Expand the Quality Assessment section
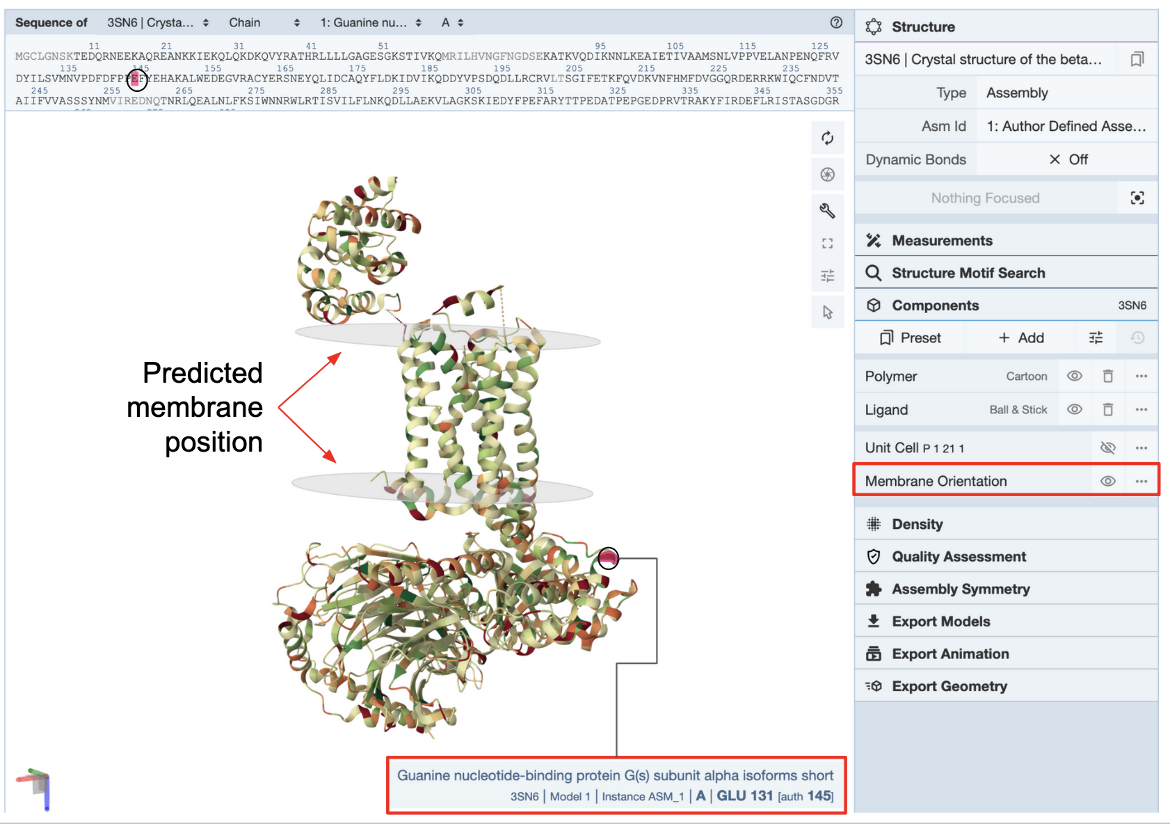This screenshot has width=1170, height=824. coord(959,557)
